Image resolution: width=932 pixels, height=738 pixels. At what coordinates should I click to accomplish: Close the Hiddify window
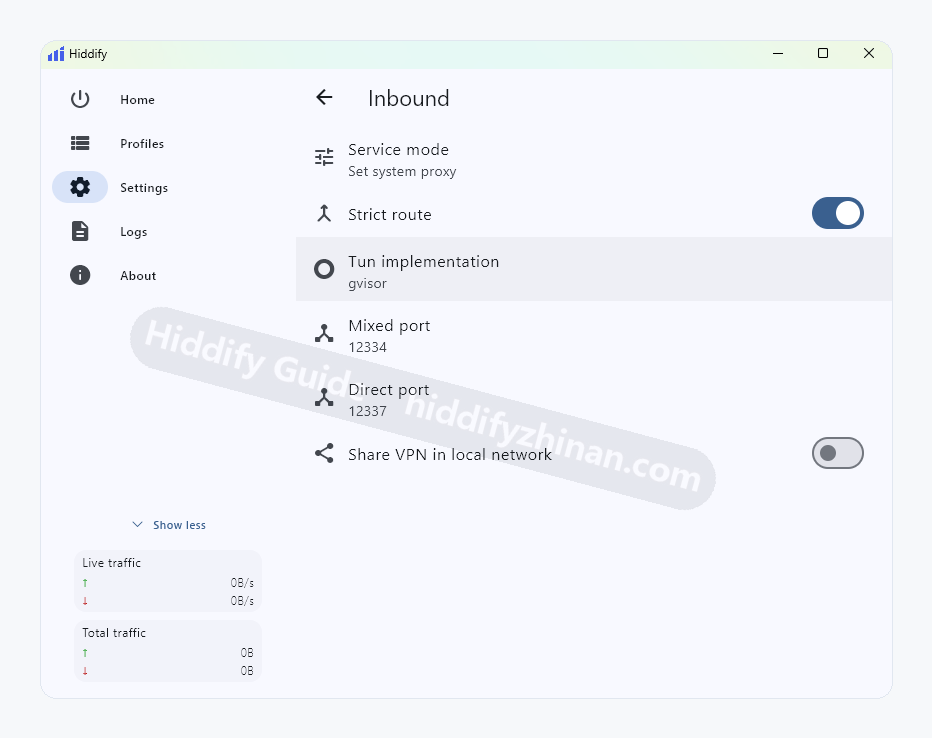click(869, 53)
